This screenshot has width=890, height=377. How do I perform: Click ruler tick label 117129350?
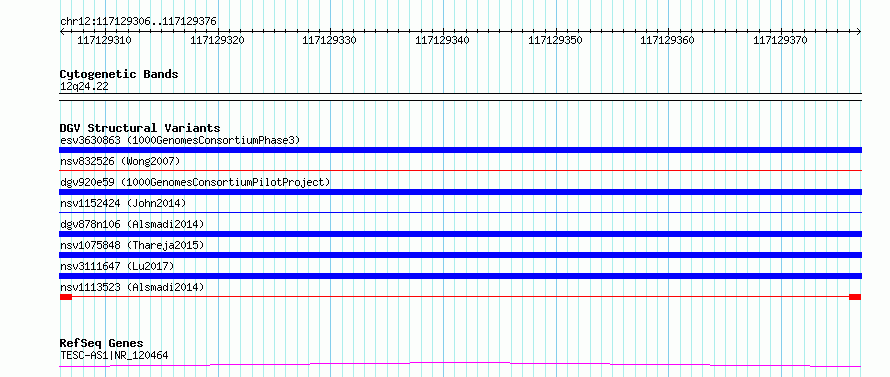(555, 40)
